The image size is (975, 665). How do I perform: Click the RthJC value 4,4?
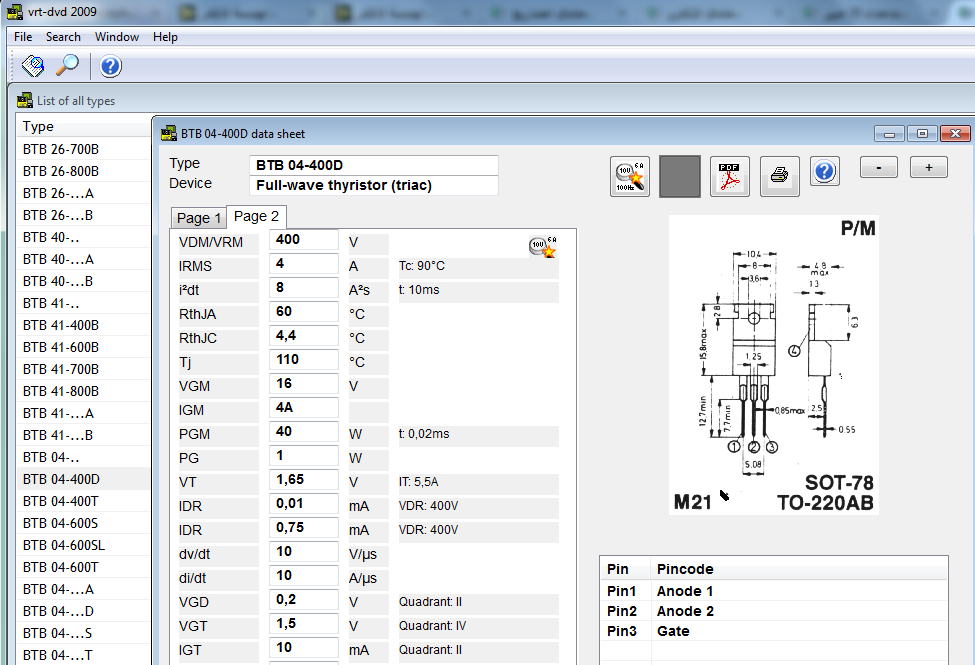coord(303,336)
